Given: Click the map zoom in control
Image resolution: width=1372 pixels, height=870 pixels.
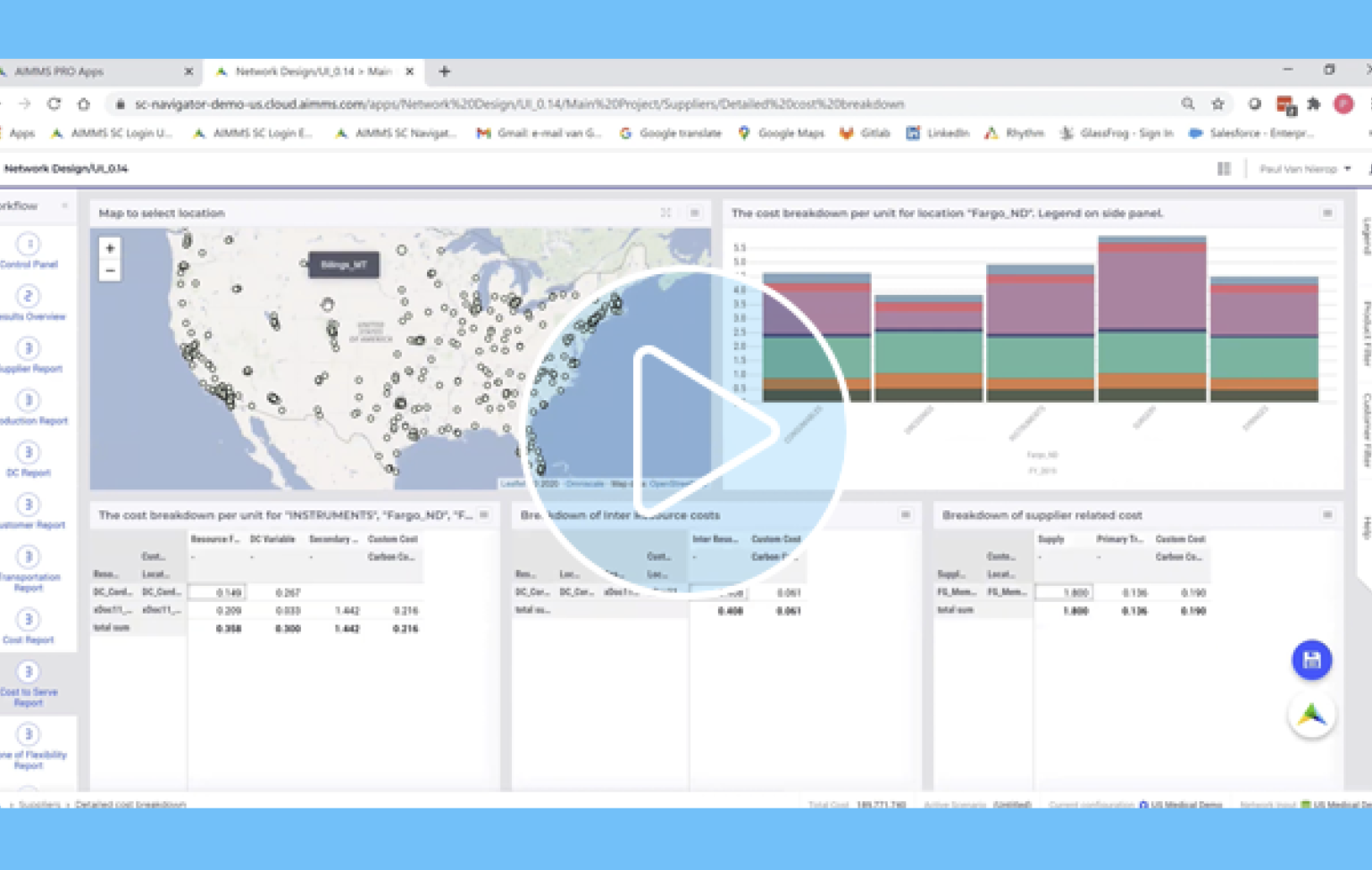Looking at the screenshot, I should coord(109,247).
